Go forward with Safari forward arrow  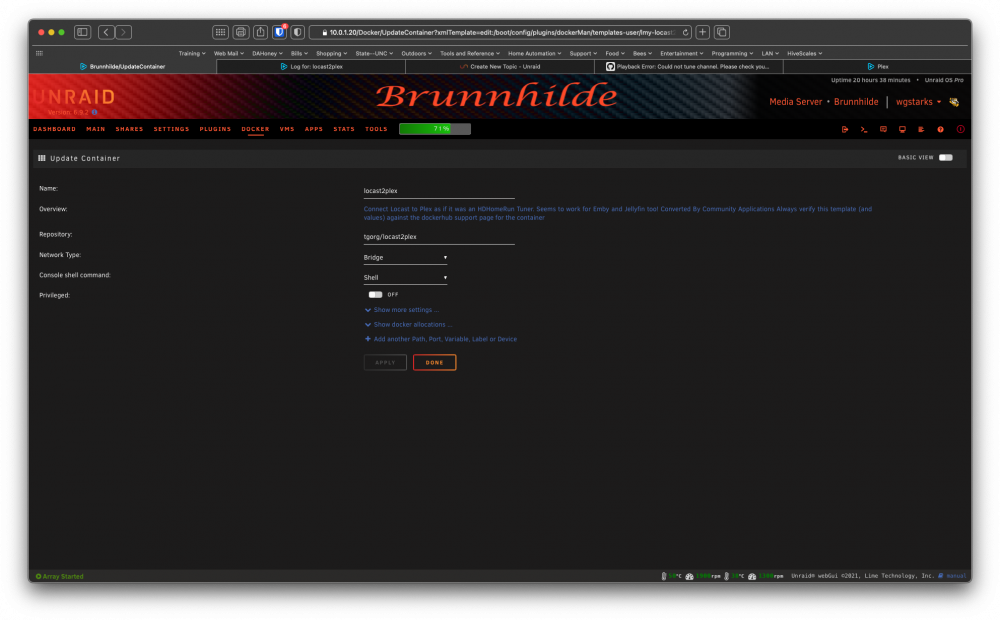(124, 32)
